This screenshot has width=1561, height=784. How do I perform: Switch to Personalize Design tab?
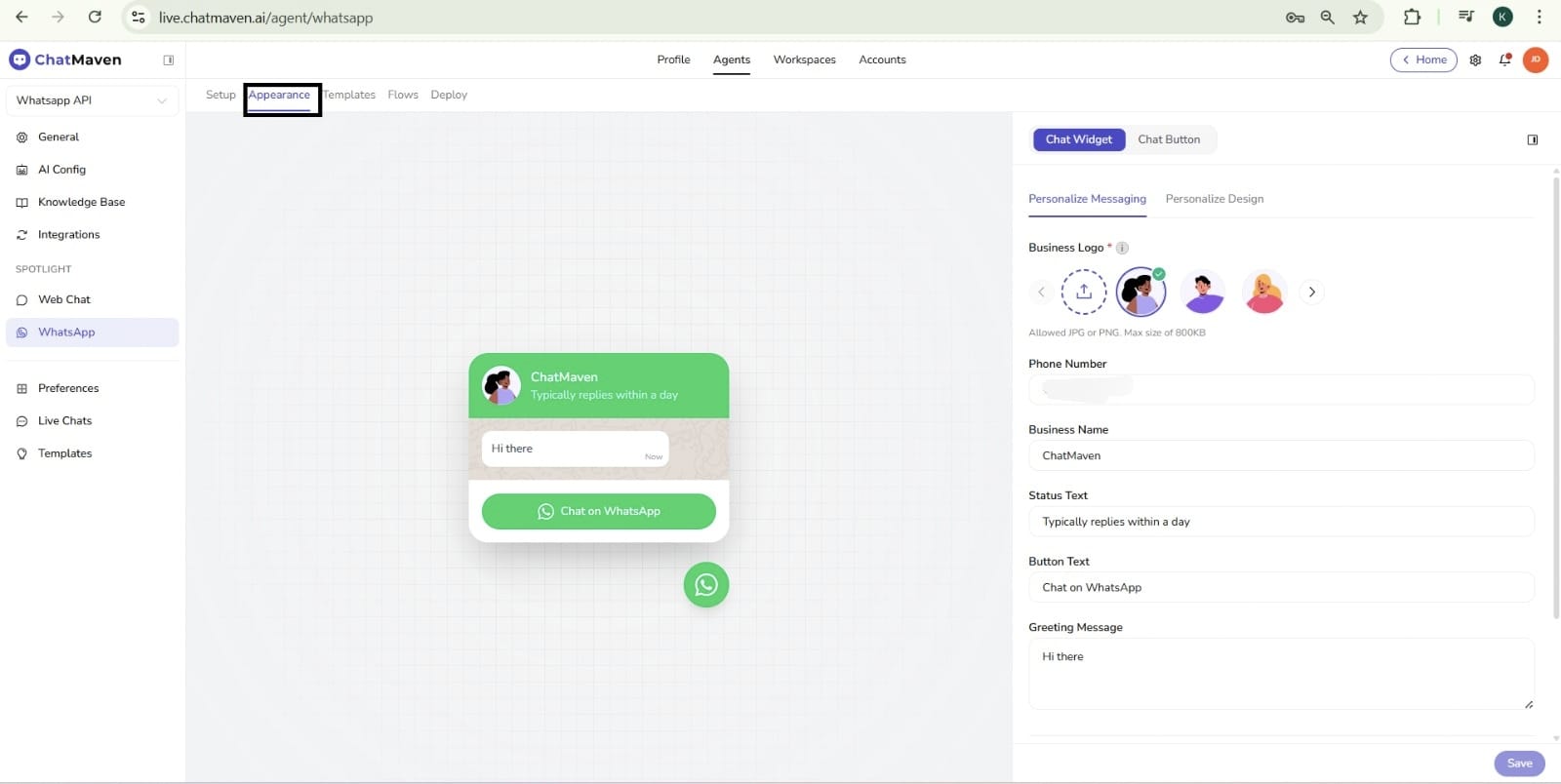pos(1214,199)
